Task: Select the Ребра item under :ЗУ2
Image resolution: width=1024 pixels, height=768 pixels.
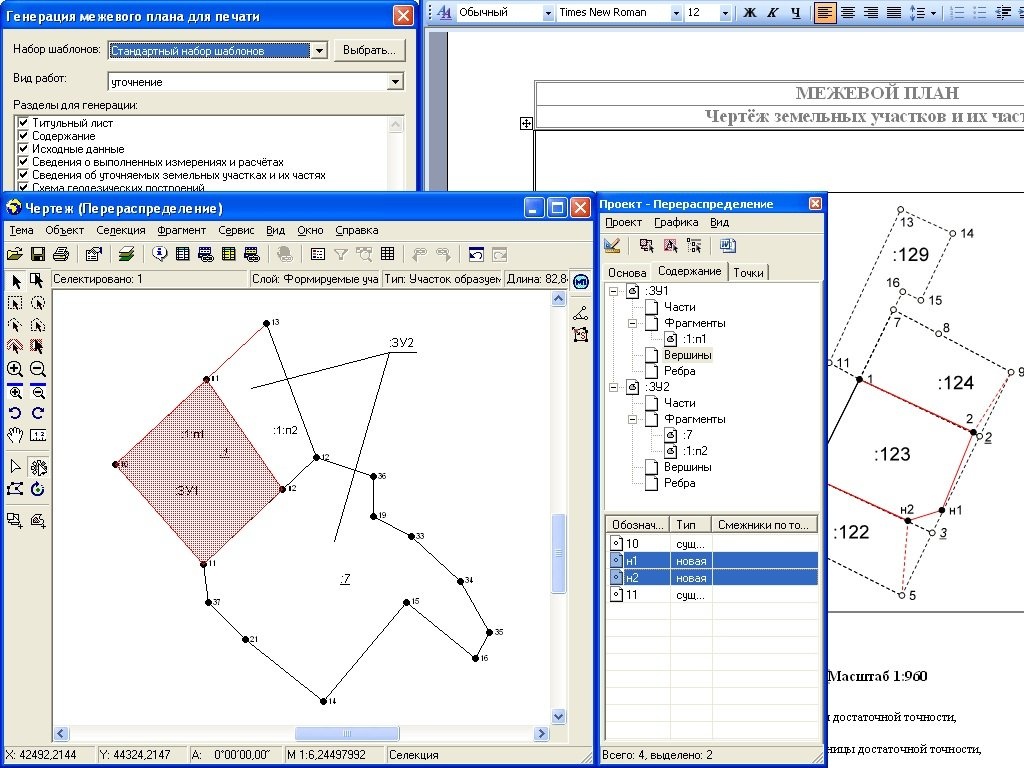Action: click(x=679, y=483)
